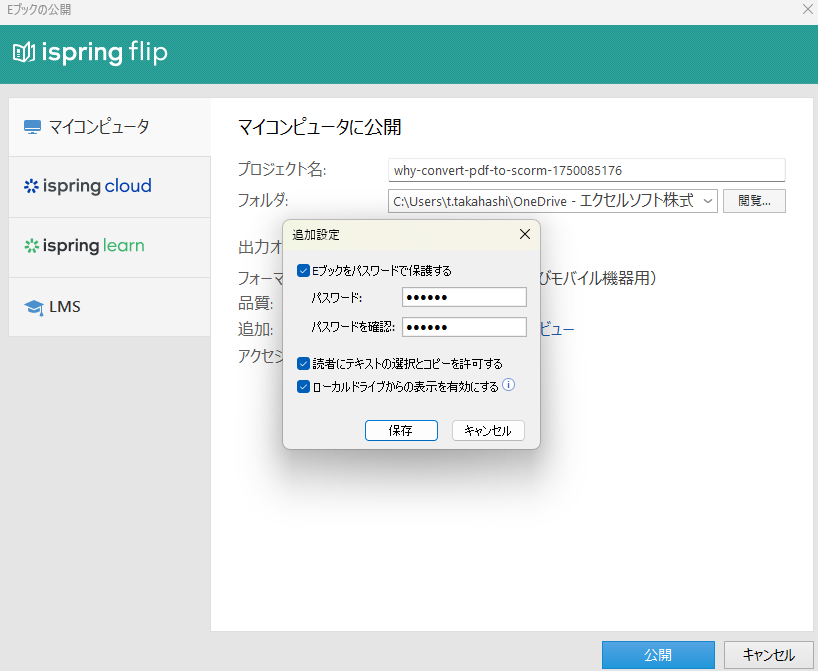Screen dimensions: 818x671
Task: Click the iSpring Learn green logo icon
Action: (32, 246)
